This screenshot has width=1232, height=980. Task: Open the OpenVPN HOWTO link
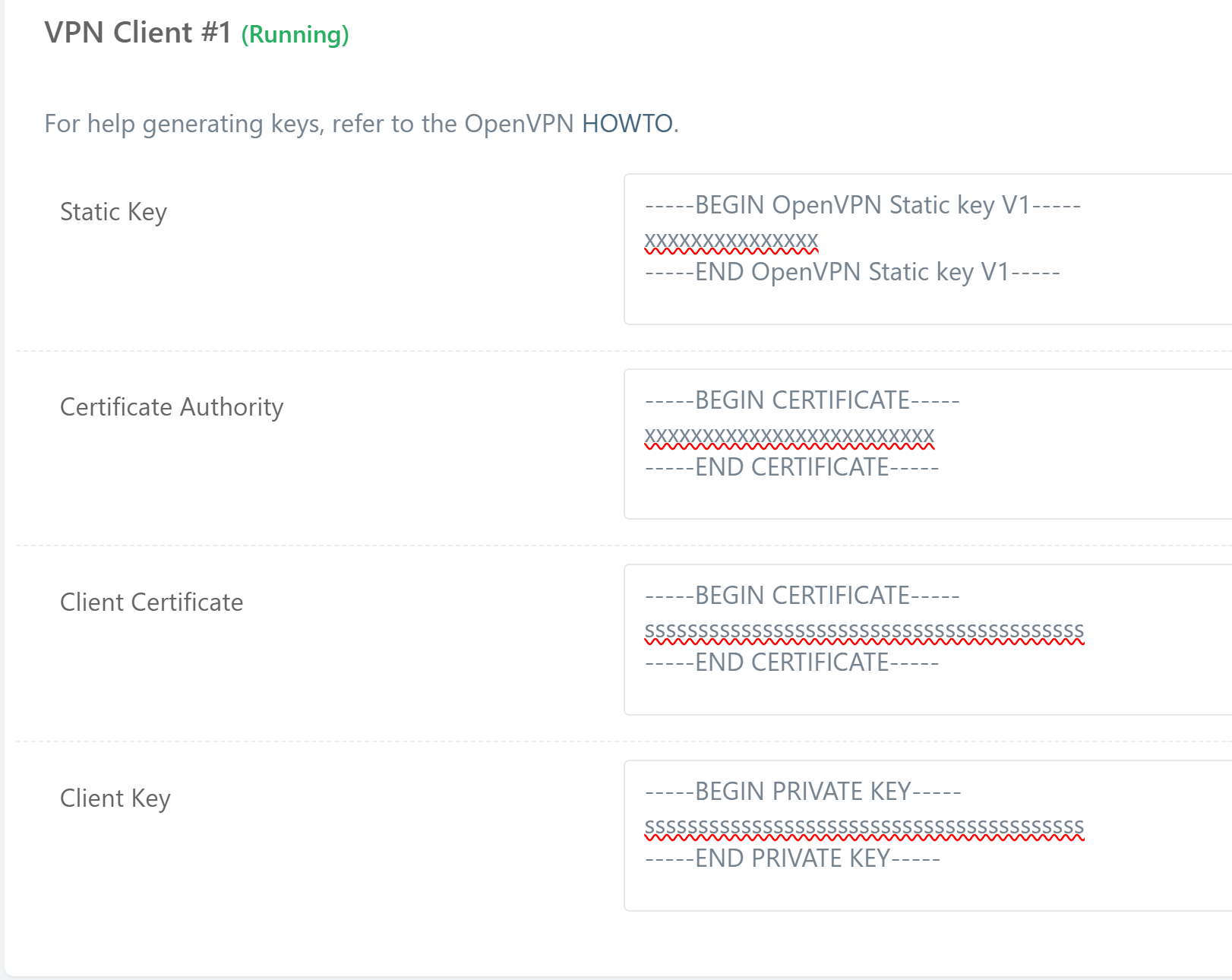627,123
